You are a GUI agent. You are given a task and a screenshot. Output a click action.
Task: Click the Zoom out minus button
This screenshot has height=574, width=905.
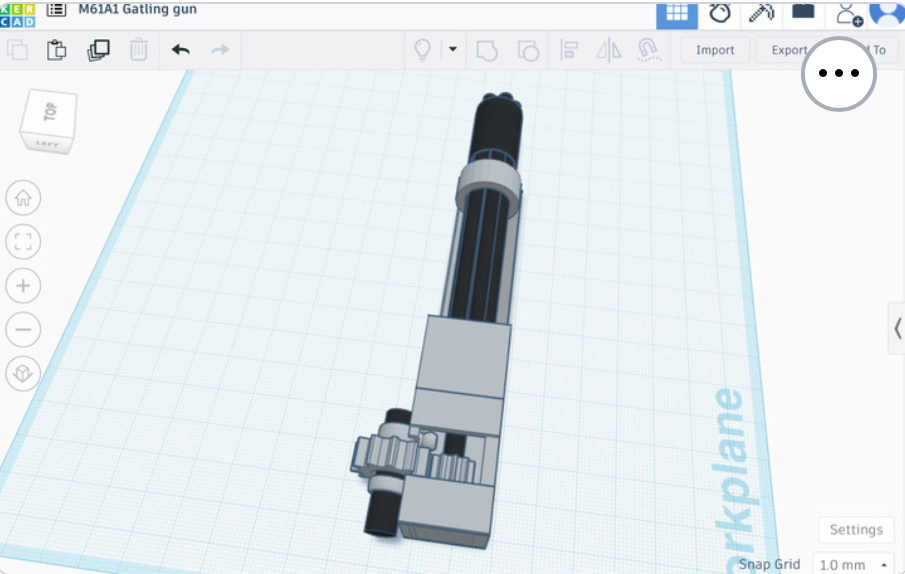23,329
